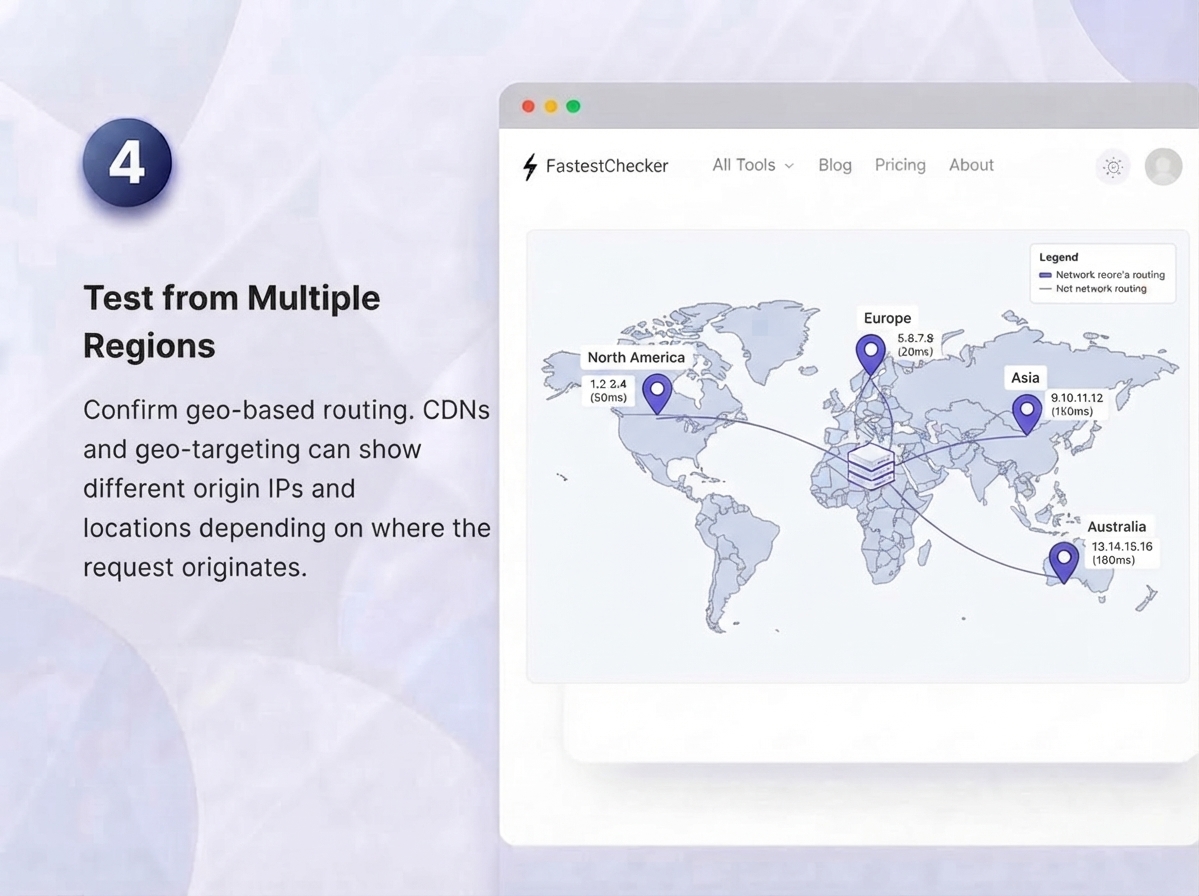Click the North America region label
The image size is (1199, 896).
point(636,357)
